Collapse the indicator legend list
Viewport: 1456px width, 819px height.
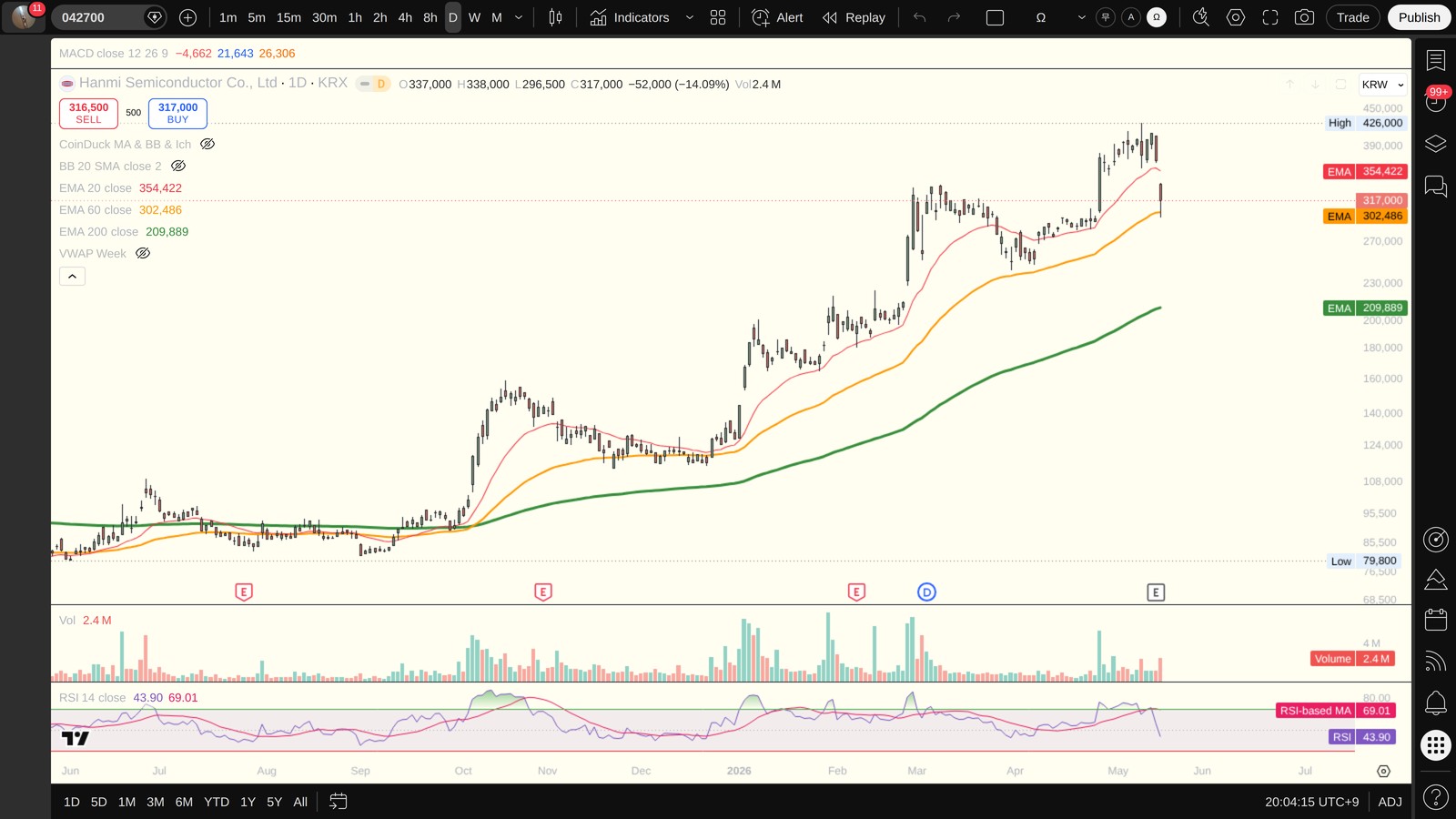point(72,277)
